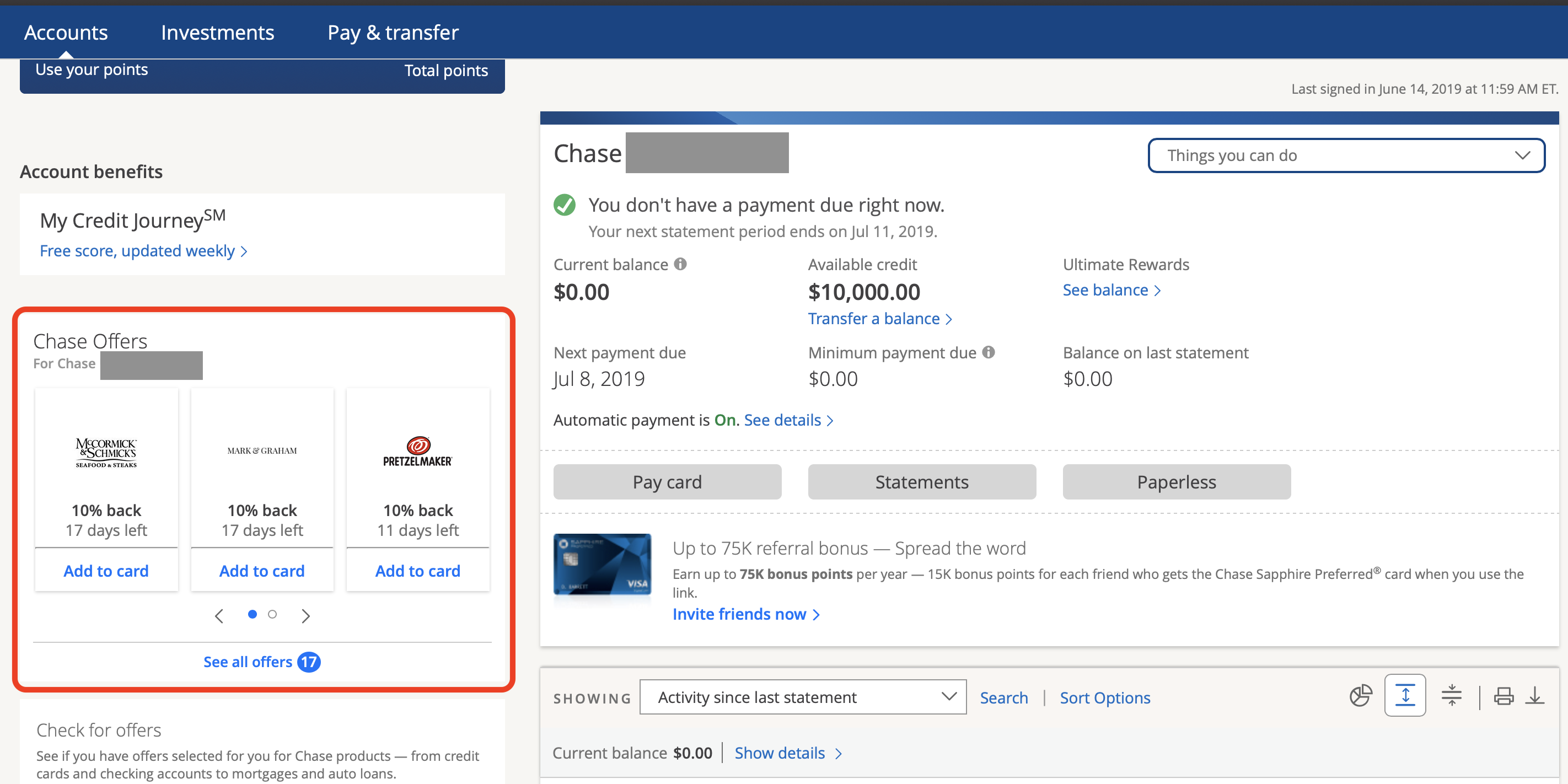Click the Pay card button
The image size is (1568, 784).
coord(667,481)
